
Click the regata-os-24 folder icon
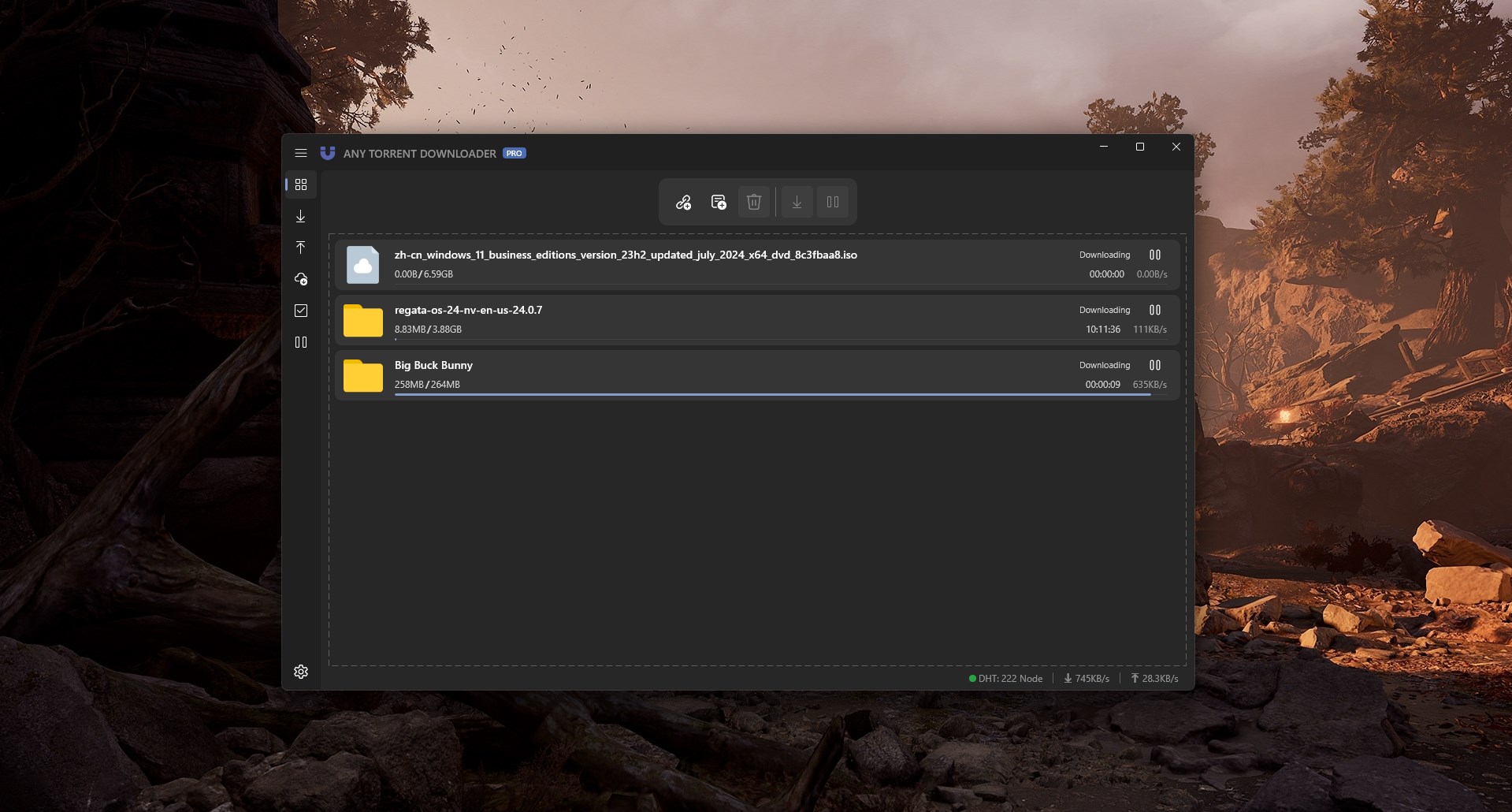click(363, 321)
